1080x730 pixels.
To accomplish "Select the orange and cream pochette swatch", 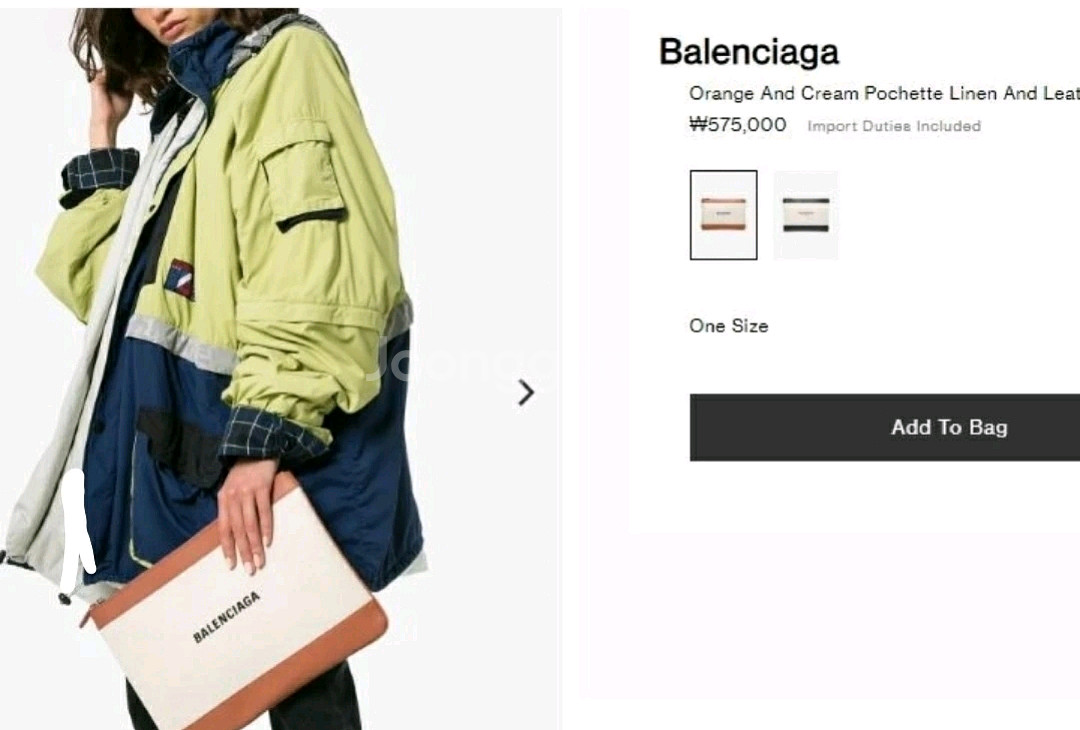I will tap(723, 215).
